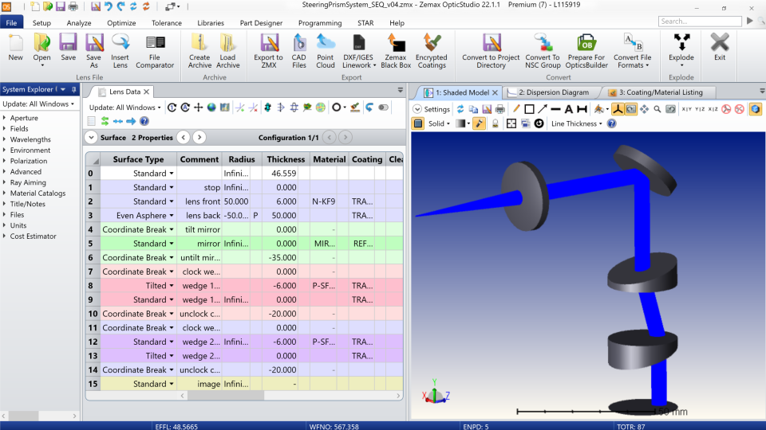
Task: Click the Open ribbon button
Action: tap(42, 50)
